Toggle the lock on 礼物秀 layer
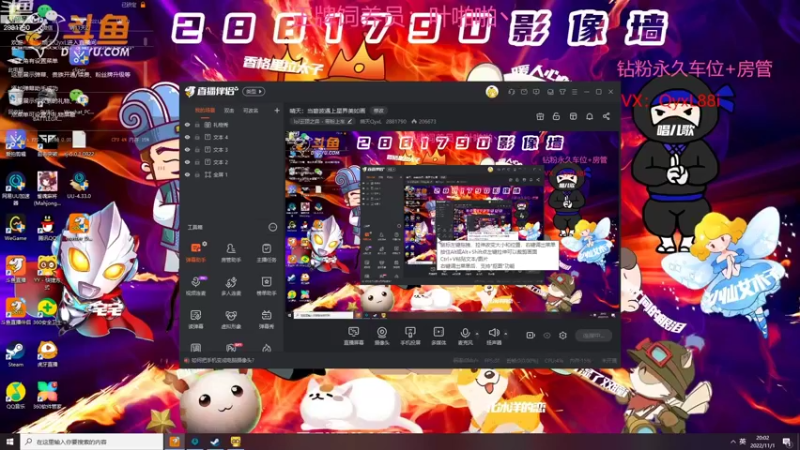 point(197,125)
